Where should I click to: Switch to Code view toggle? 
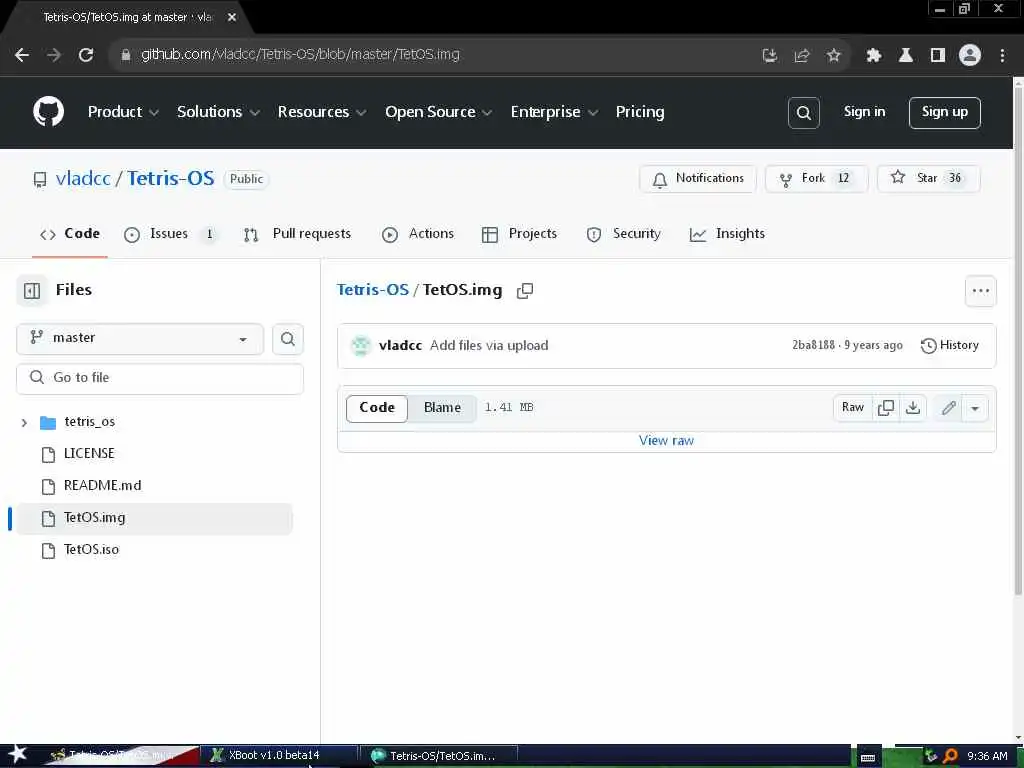click(x=377, y=408)
